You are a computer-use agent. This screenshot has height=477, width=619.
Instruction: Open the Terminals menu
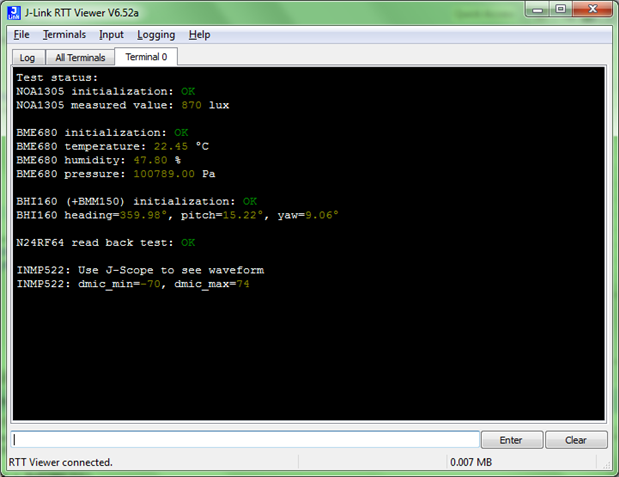coord(64,35)
